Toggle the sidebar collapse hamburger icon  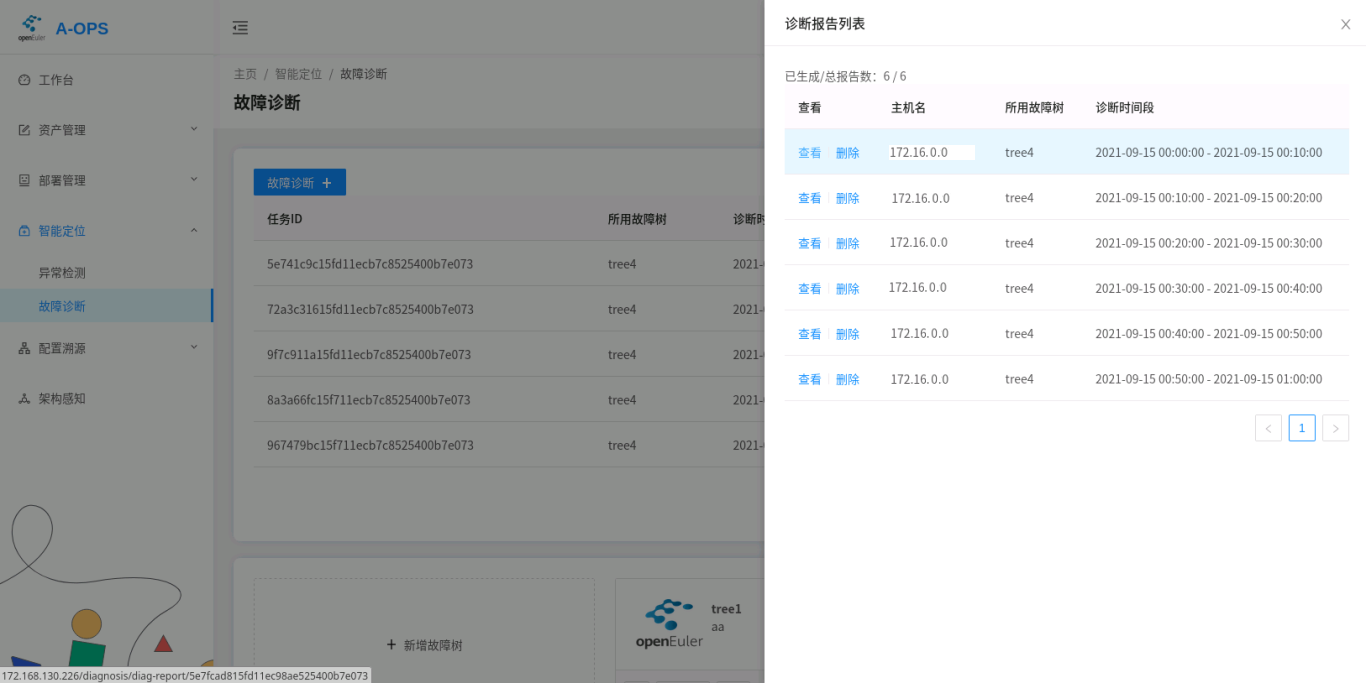pos(240,28)
